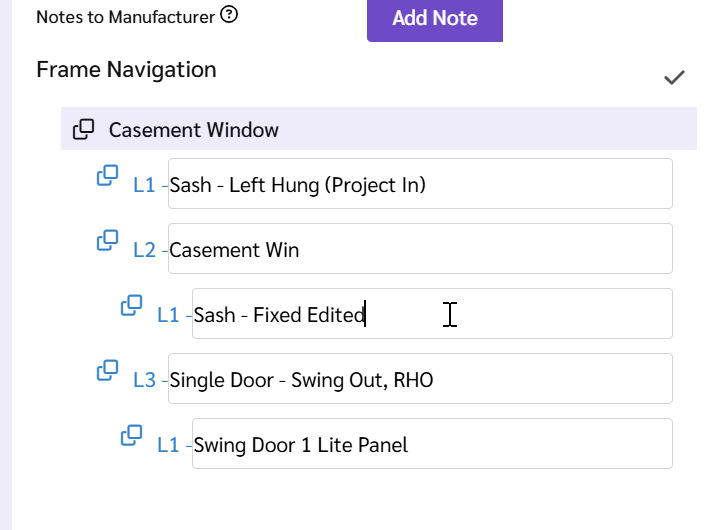Add a note to the manufacturer
Viewport: 719px width, 530px height.
click(435, 20)
